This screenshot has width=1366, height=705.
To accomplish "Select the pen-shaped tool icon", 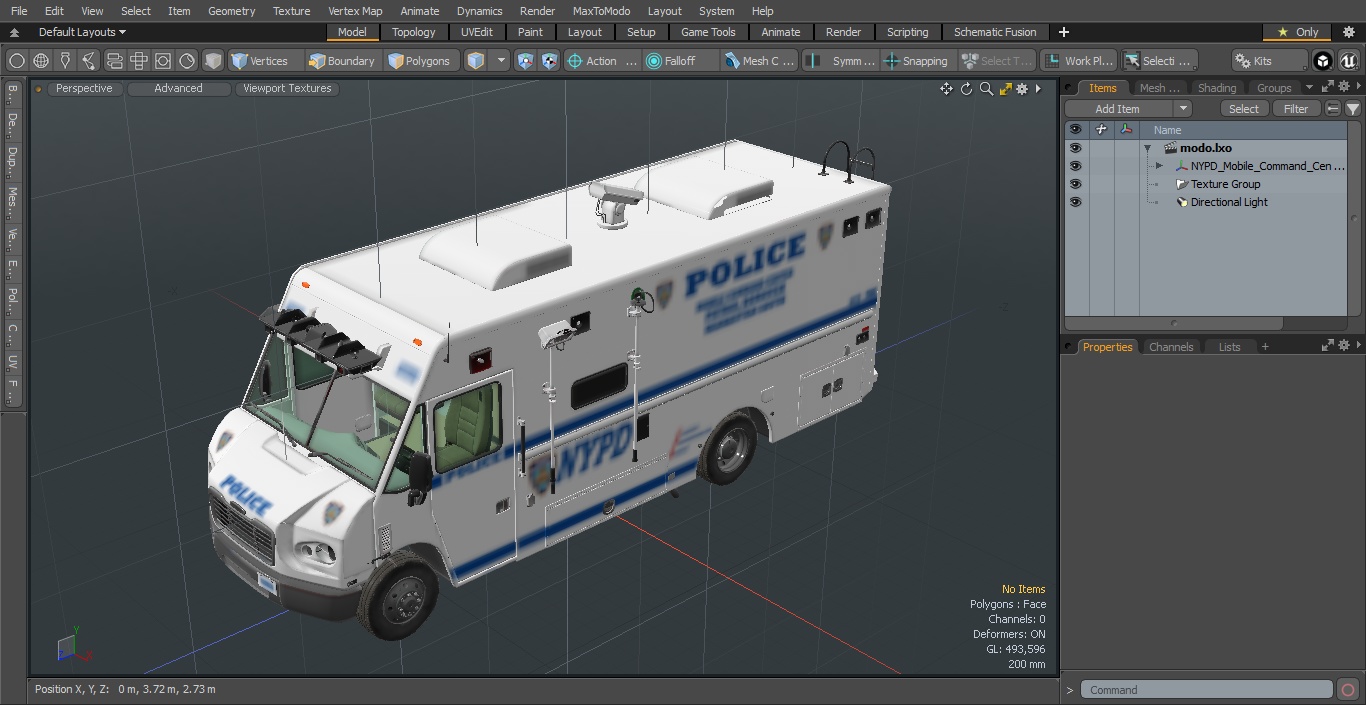I will pyautogui.click(x=65, y=61).
